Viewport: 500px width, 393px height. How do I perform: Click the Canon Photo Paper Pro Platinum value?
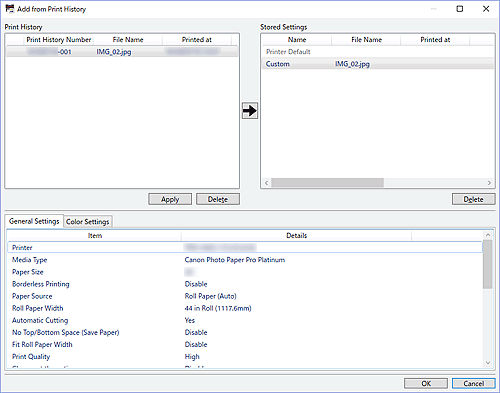tap(235, 260)
